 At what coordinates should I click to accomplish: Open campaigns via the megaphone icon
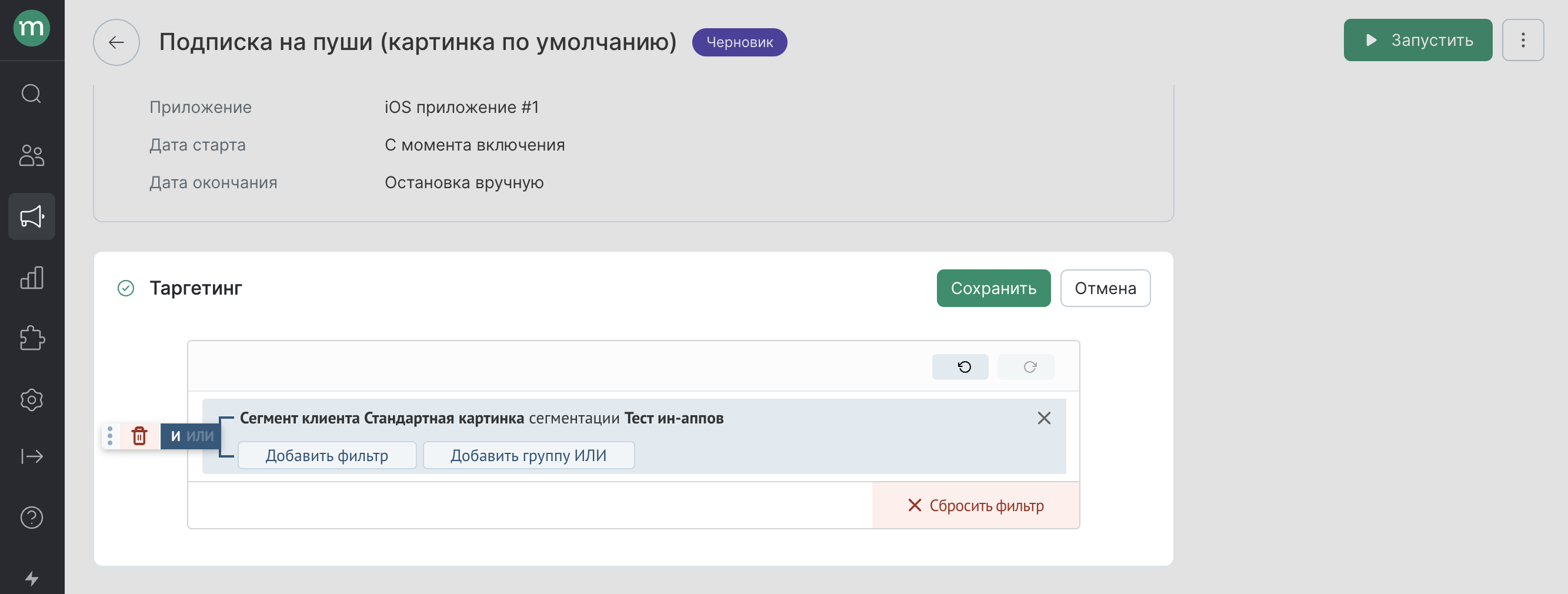32,216
